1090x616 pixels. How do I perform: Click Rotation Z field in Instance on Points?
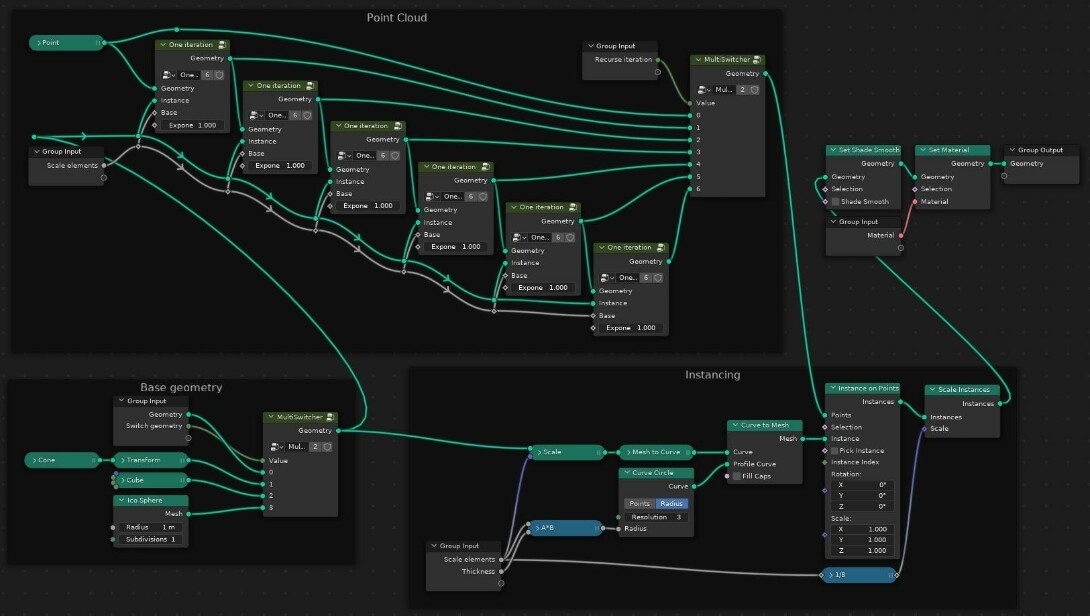click(x=861, y=507)
